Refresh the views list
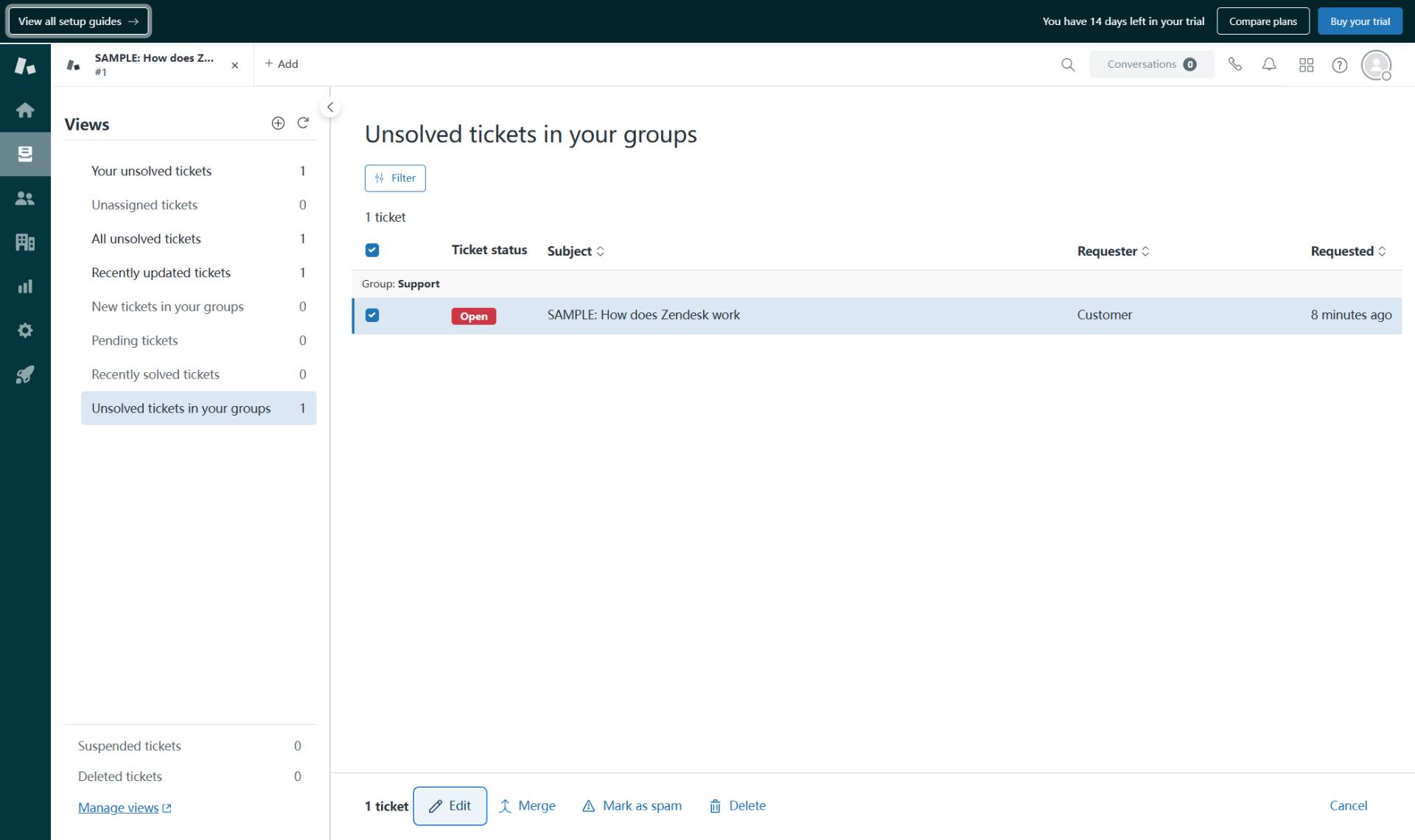The height and width of the screenshot is (840, 1415). (x=303, y=123)
